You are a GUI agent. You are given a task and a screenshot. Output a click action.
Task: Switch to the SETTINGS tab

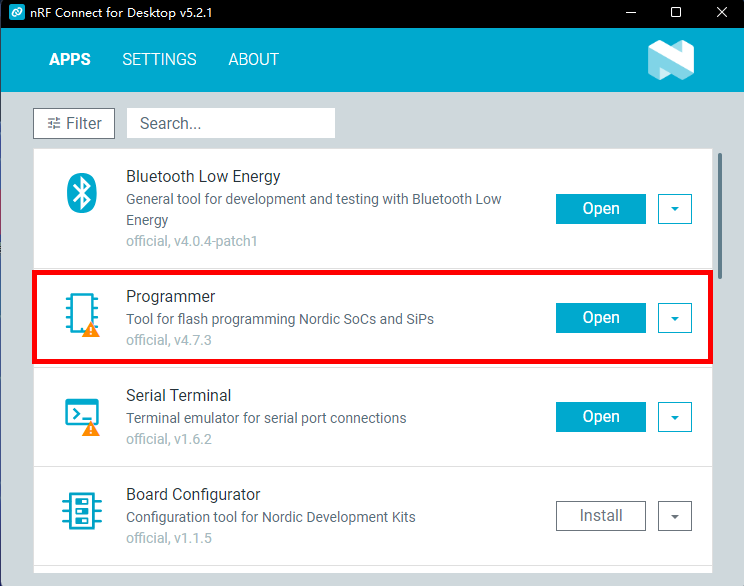159,59
